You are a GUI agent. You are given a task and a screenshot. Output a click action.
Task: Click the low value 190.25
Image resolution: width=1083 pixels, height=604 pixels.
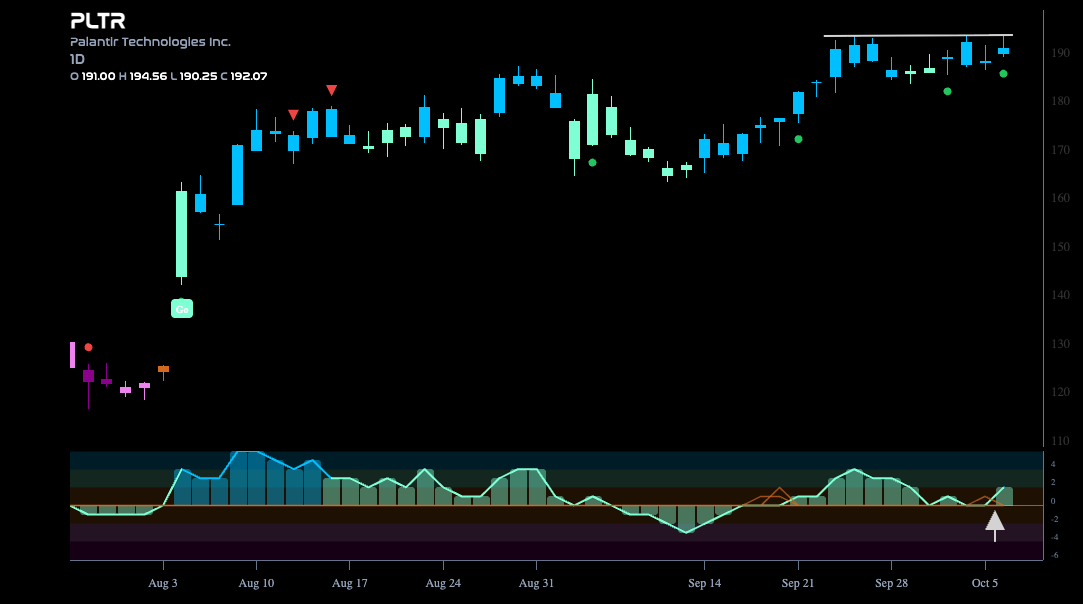pos(198,76)
